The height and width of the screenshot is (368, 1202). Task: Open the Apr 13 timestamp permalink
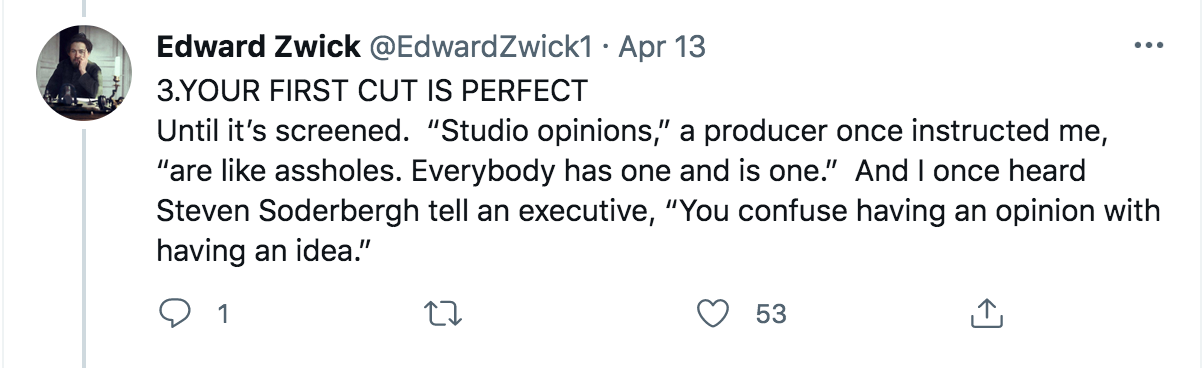(662, 46)
